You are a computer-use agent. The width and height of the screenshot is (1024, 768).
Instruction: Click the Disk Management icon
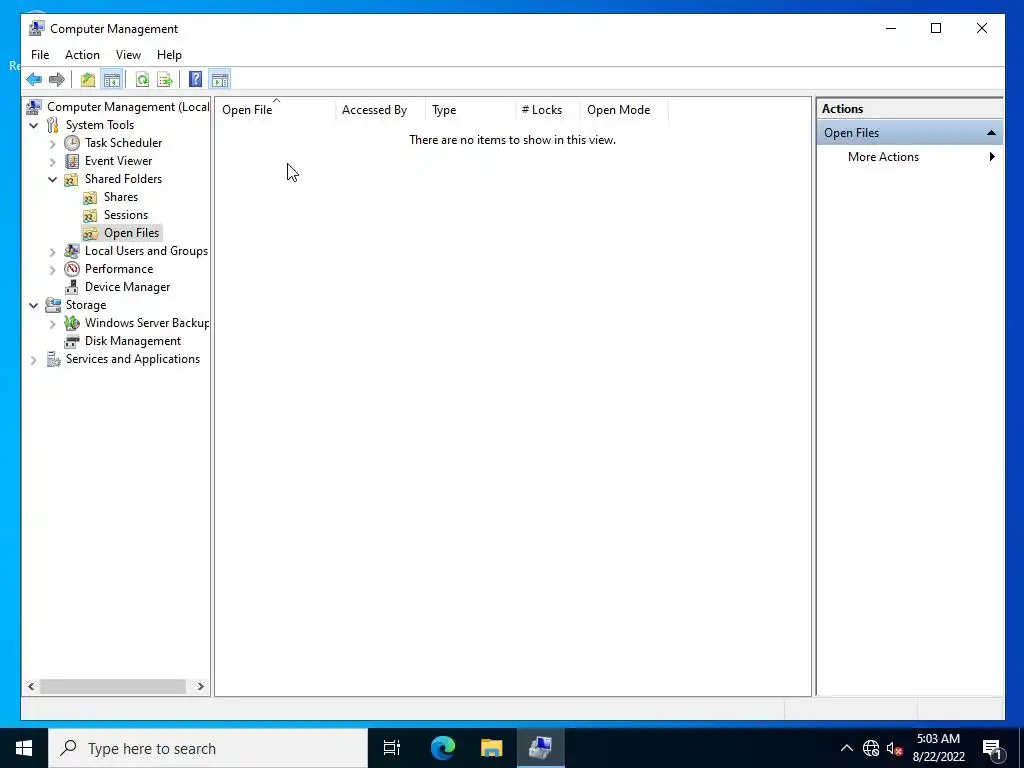tap(72, 341)
